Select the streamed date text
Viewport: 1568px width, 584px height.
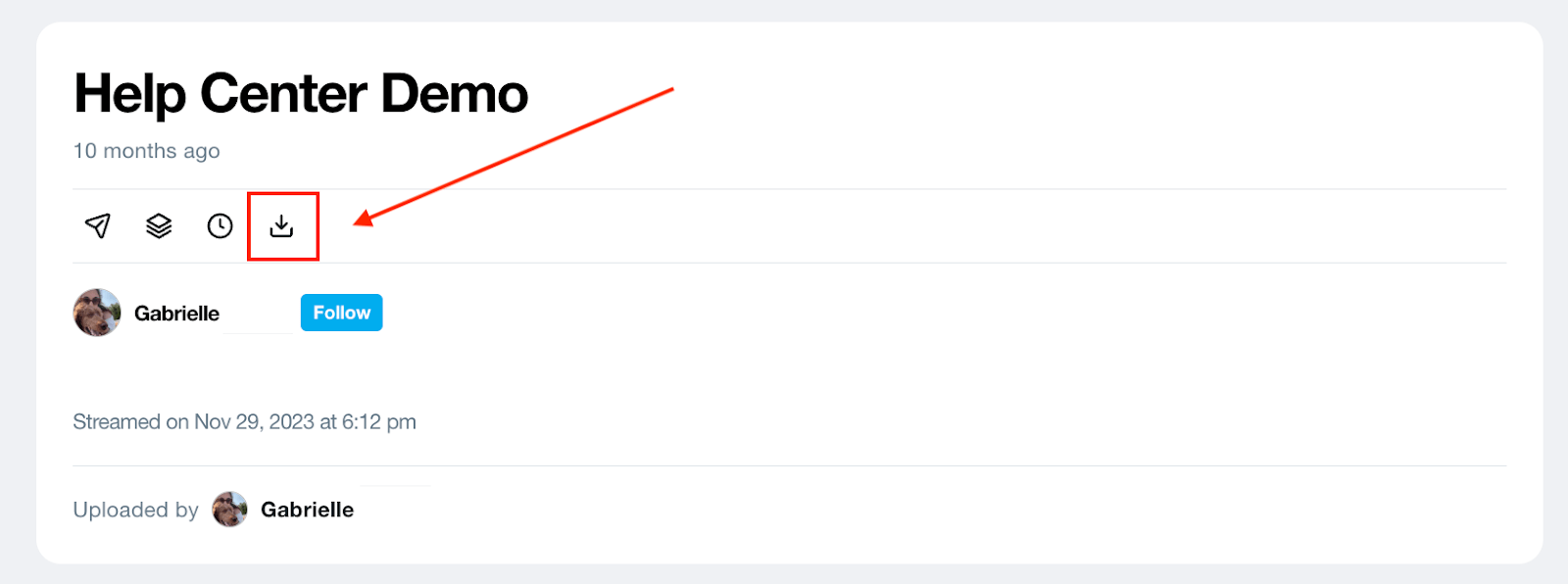point(244,421)
